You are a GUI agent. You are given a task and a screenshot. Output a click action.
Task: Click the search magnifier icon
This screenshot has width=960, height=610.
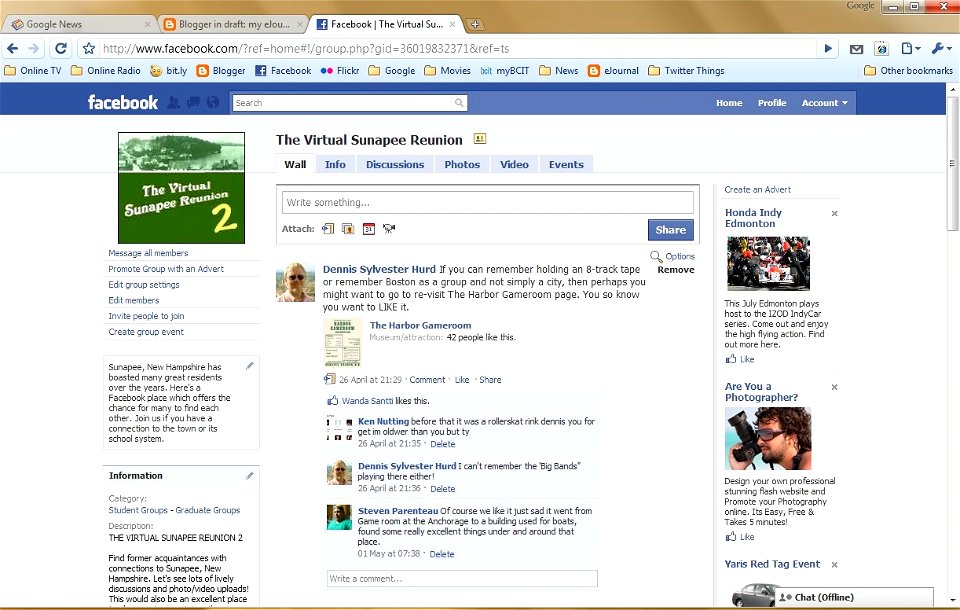click(x=459, y=103)
